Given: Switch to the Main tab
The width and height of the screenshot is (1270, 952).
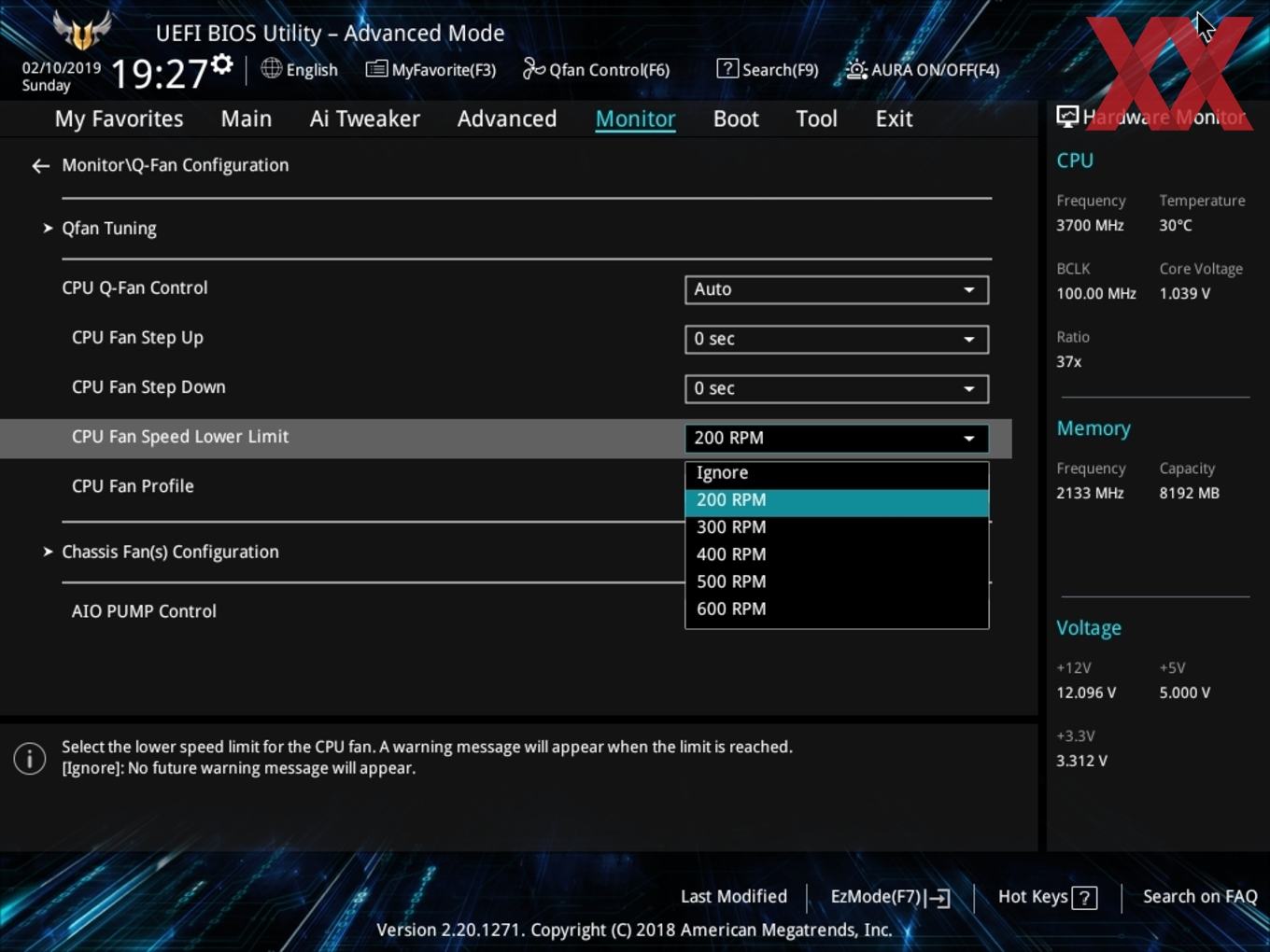Looking at the screenshot, I should 247,119.
